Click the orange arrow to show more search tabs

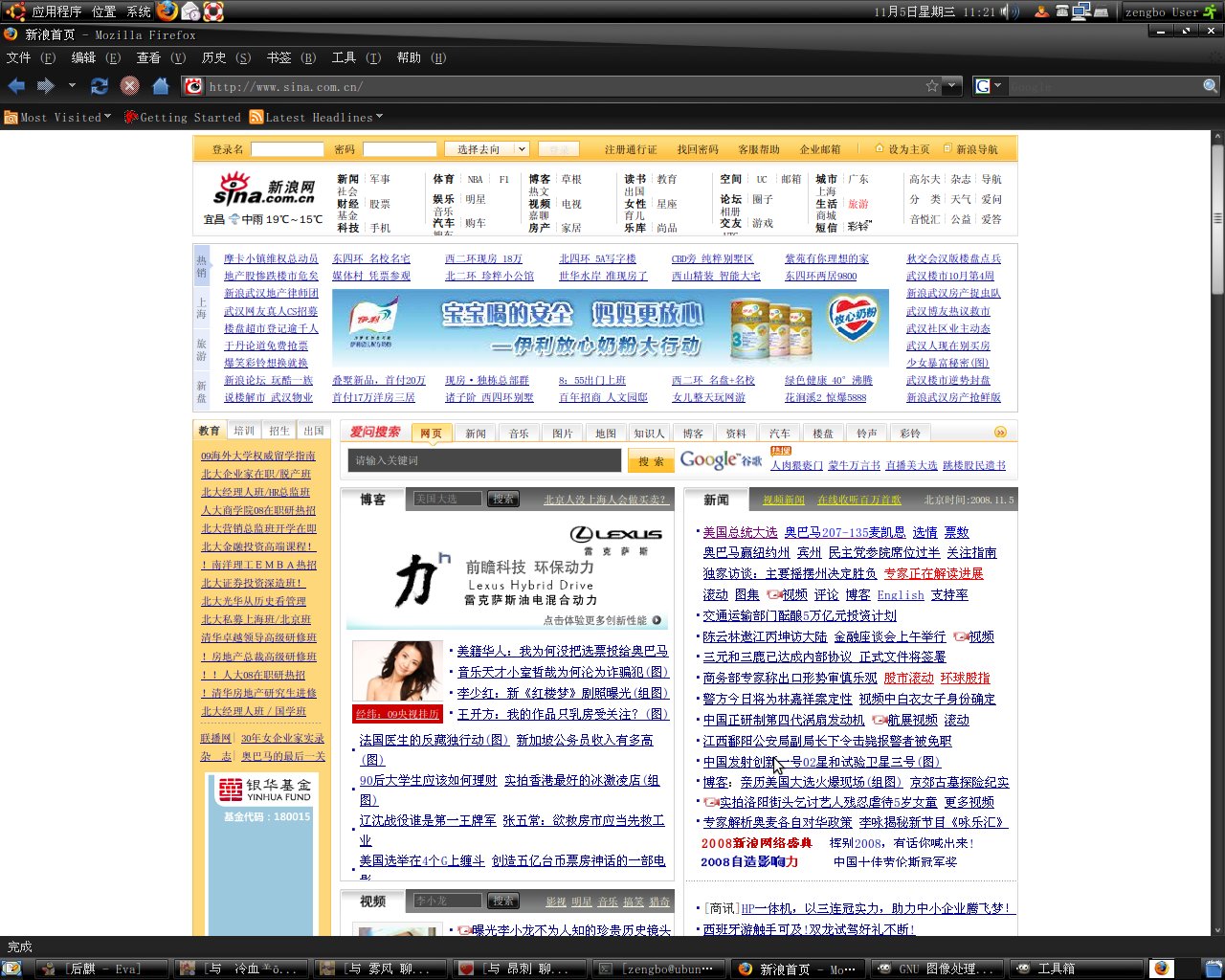(x=1000, y=433)
